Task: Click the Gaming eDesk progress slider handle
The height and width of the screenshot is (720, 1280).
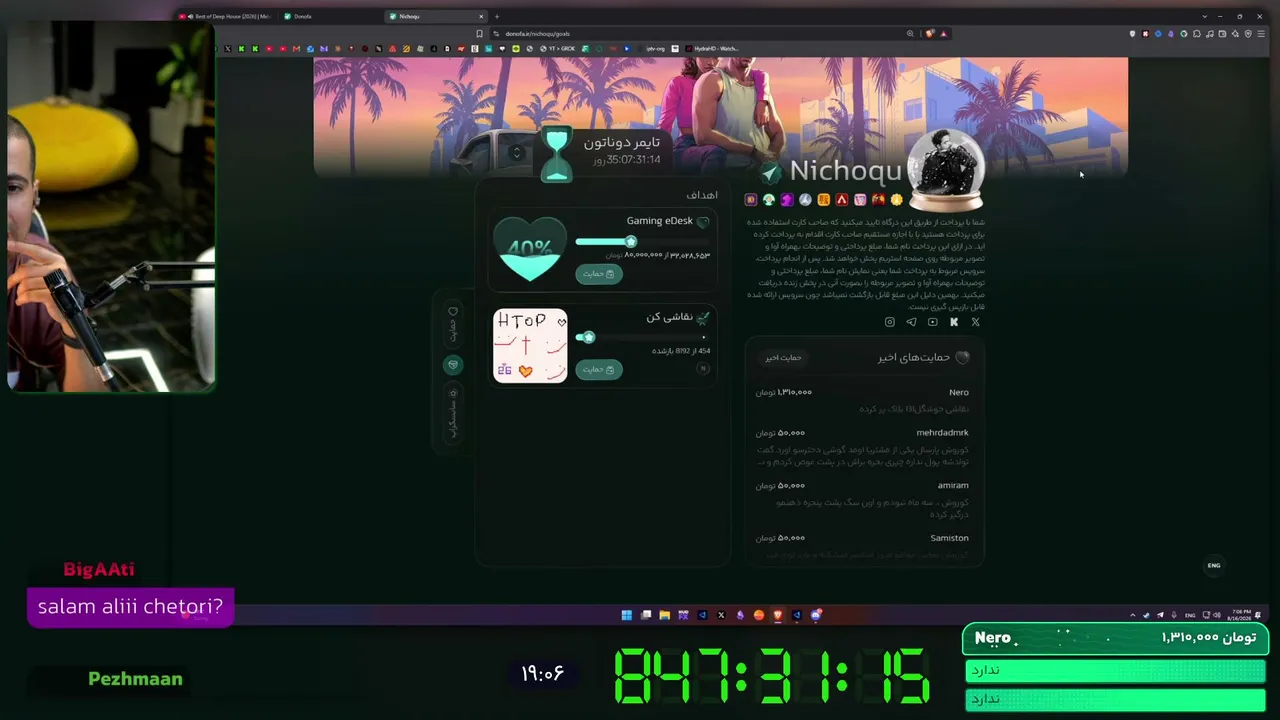Action: (x=631, y=242)
